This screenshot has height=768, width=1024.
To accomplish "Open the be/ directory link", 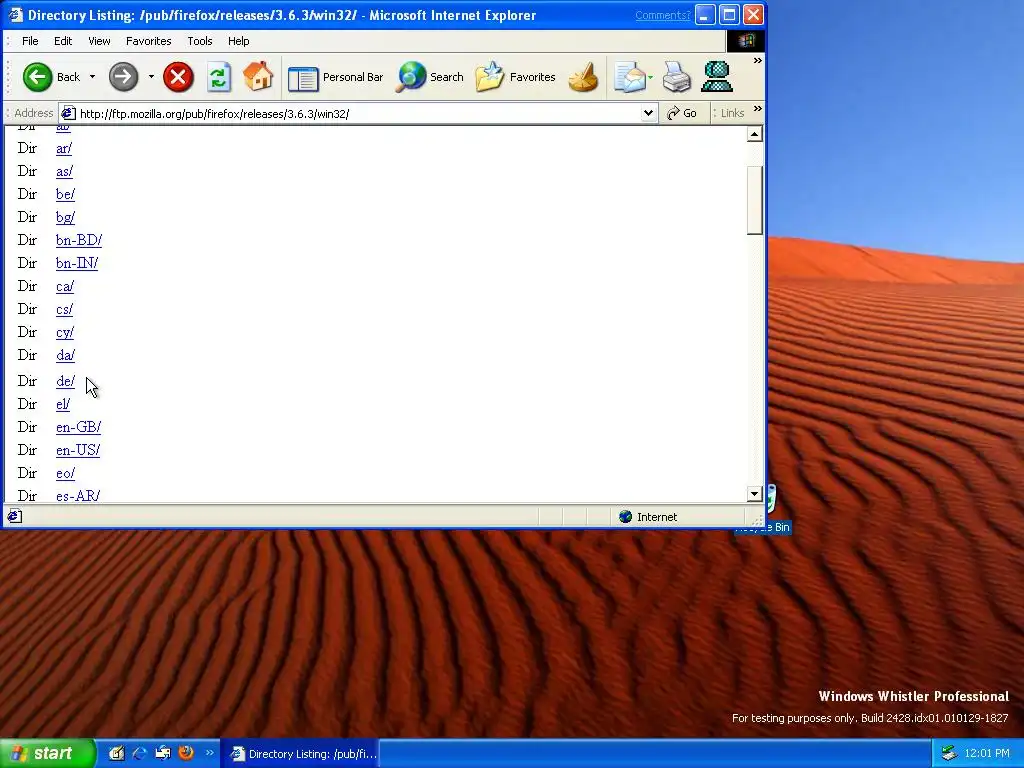I will (x=65, y=194).
